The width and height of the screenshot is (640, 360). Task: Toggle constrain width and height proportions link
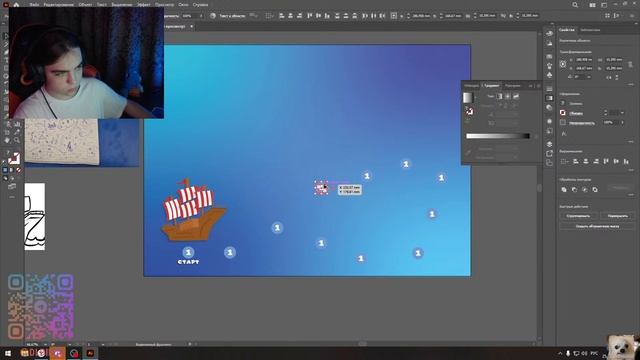coord(630,64)
